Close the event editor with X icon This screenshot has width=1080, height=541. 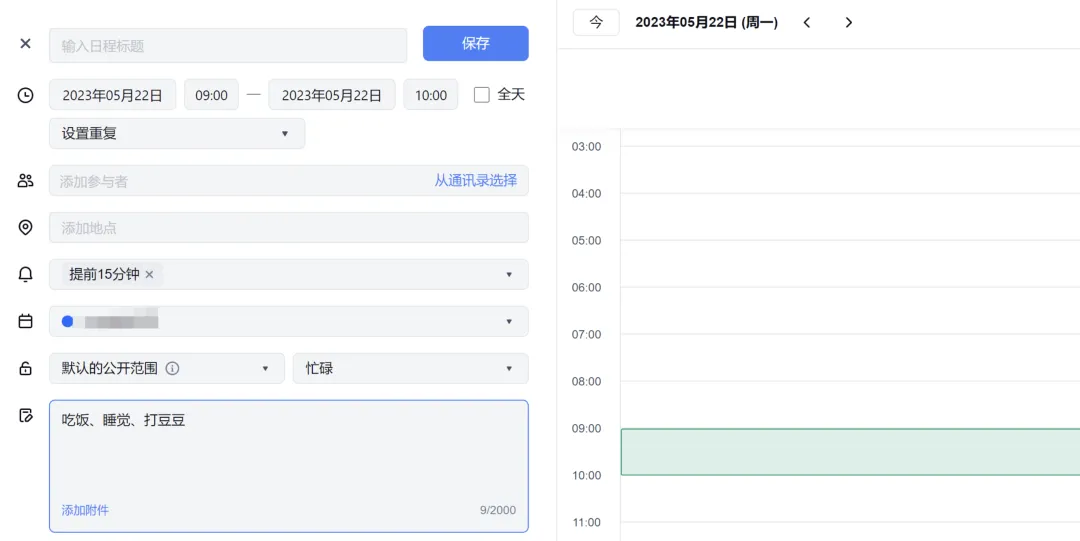26,44
